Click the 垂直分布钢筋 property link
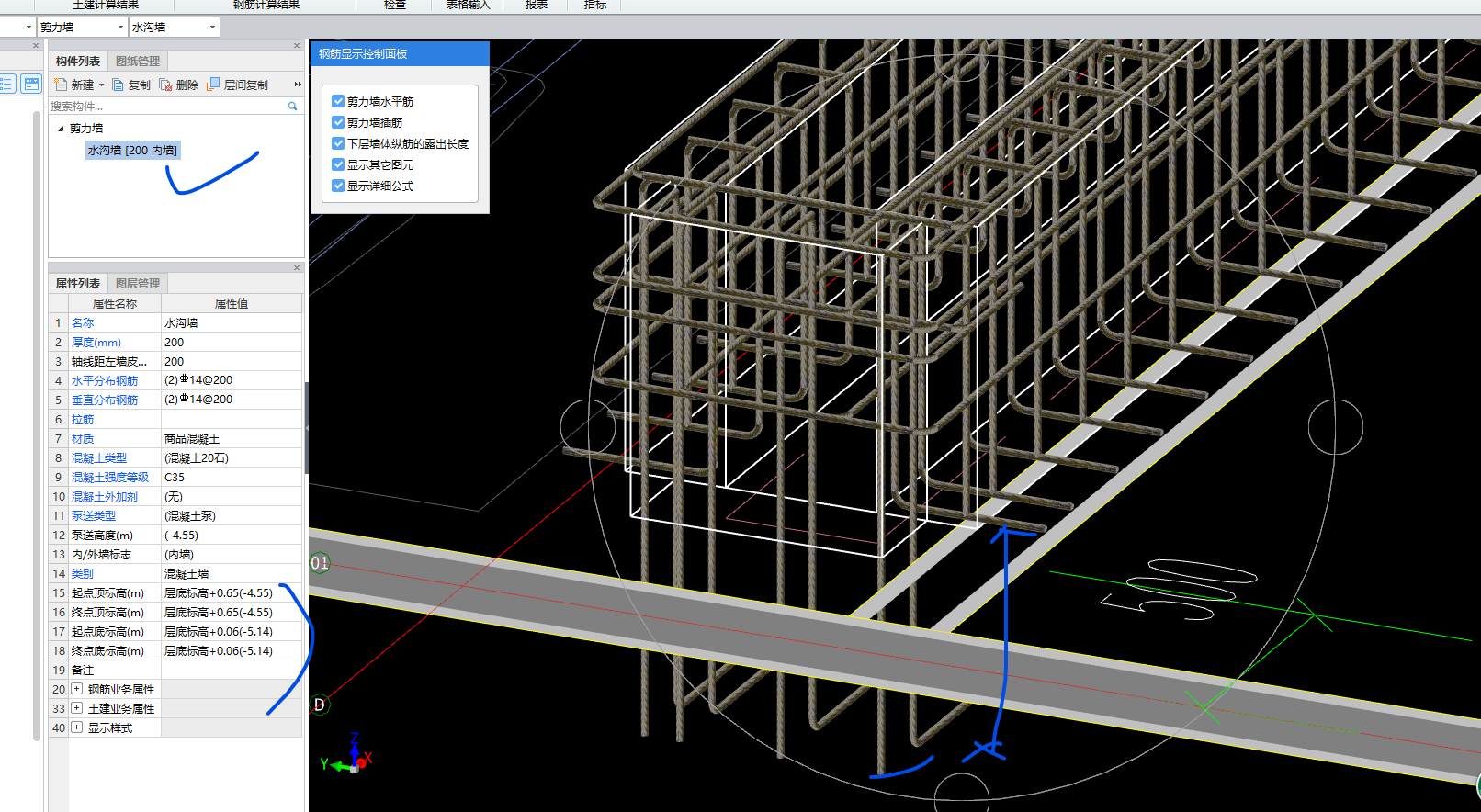This screenshot has height=812, width=1481. point(105,400)
